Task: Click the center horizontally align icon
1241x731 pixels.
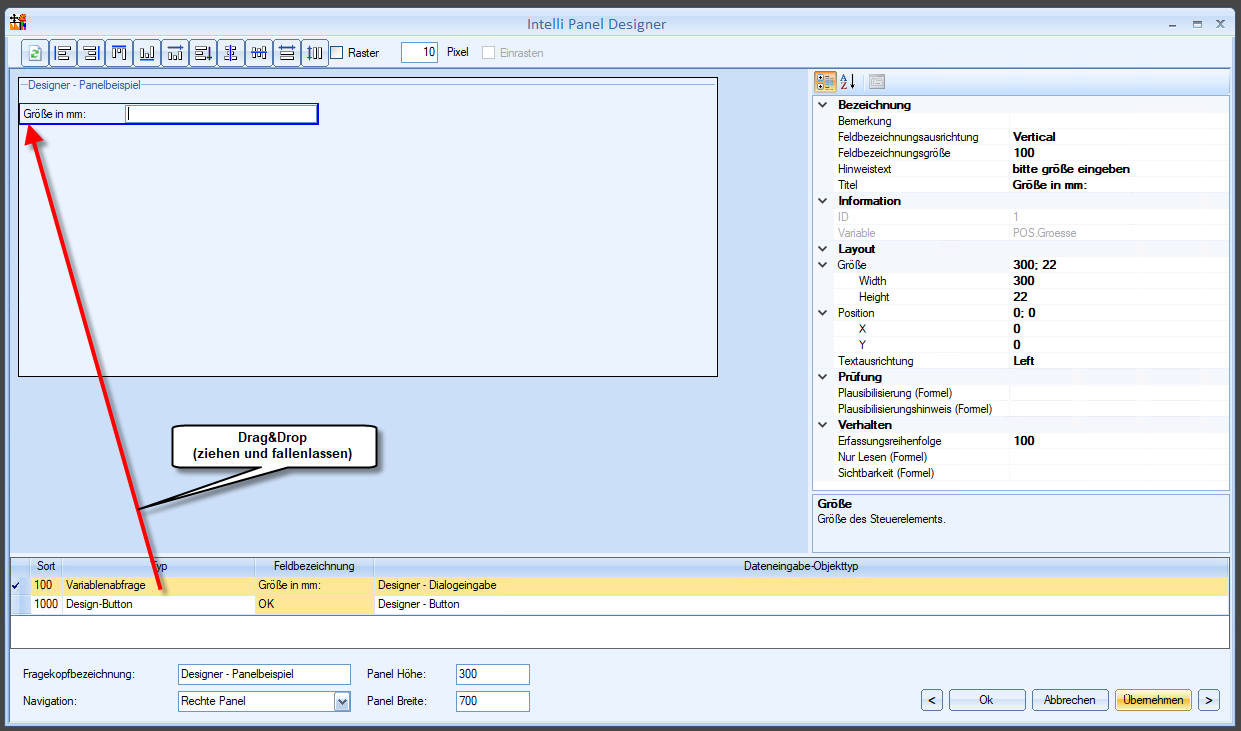Action: pos(259,53)
